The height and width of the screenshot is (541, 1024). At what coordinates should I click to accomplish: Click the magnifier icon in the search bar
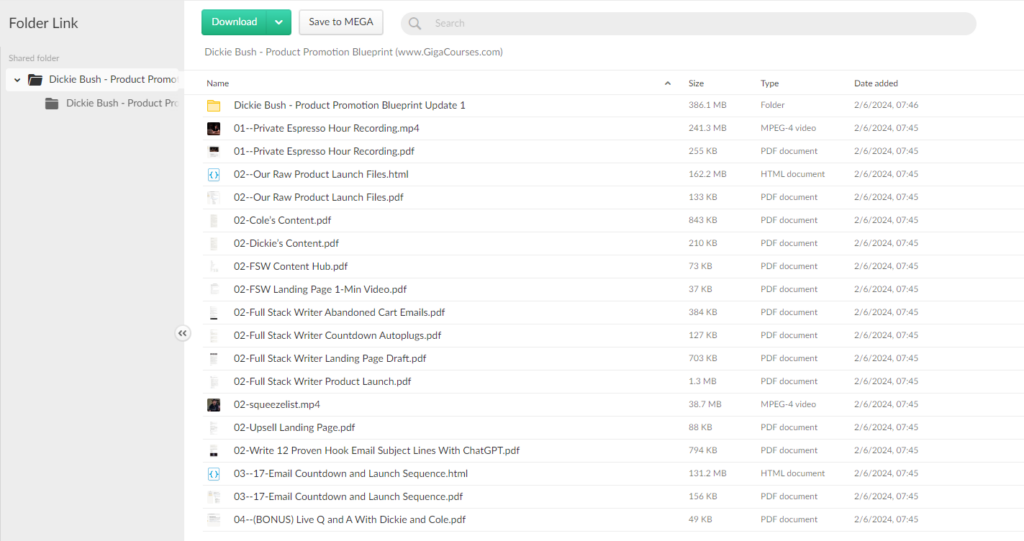coord(415,23)
